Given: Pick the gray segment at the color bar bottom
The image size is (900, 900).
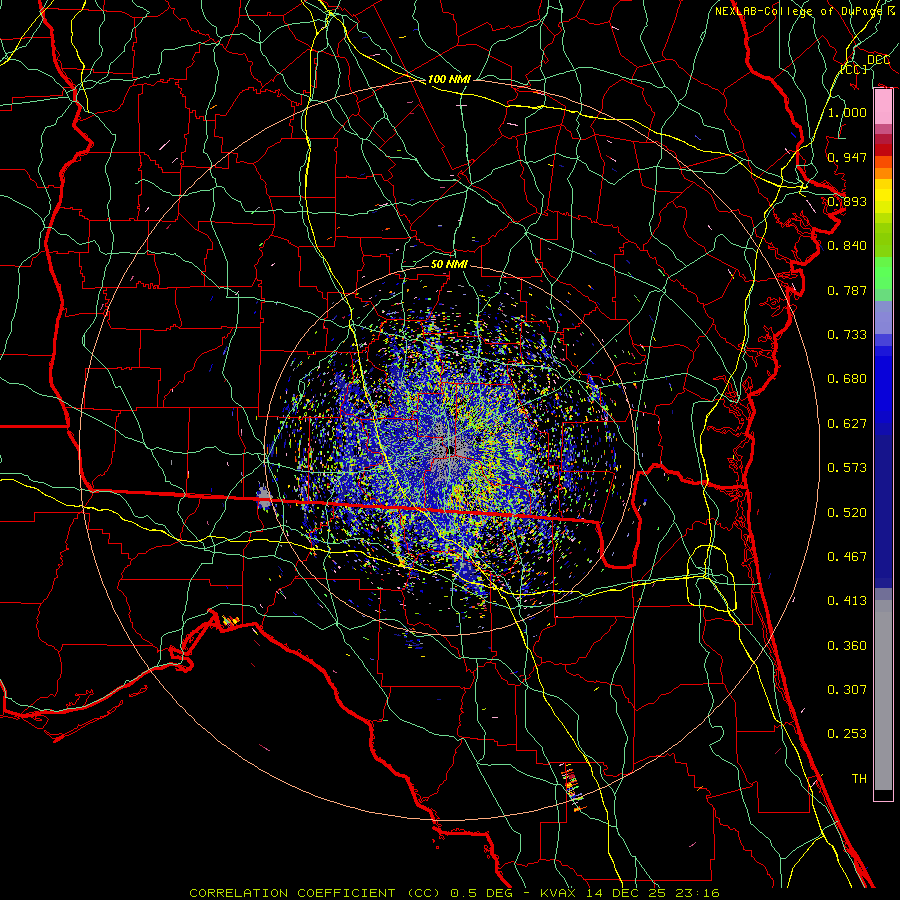Looking at the screenshot, I should (883, 695).
